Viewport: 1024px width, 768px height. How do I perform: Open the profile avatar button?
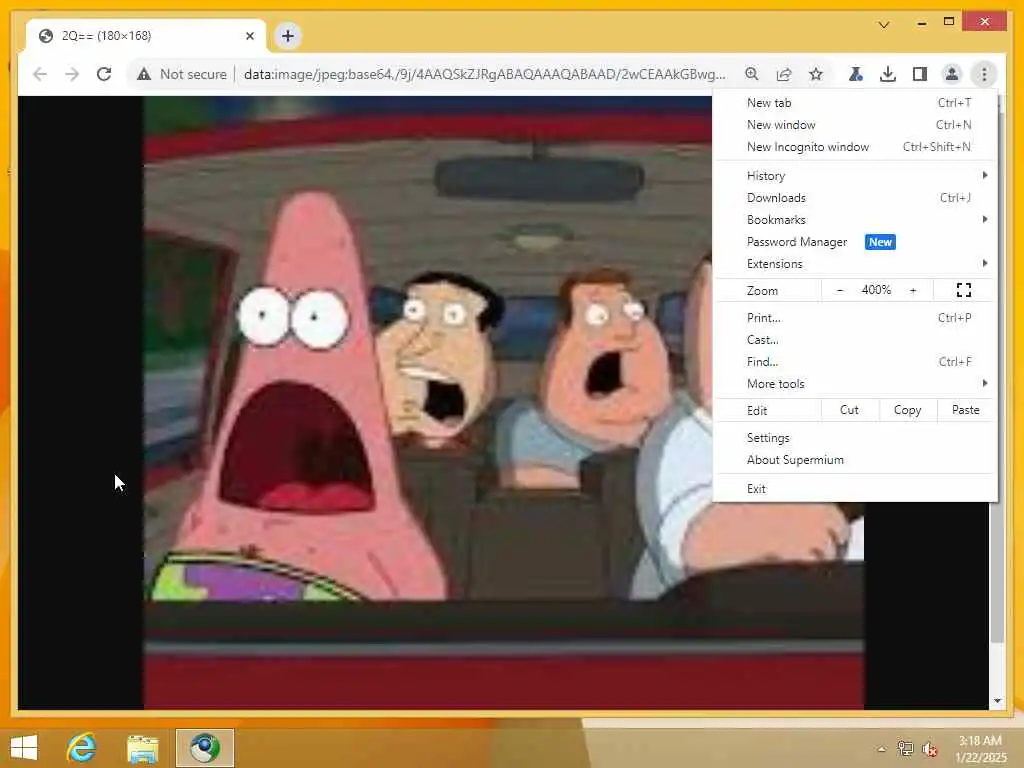click(x=952, y=74)
